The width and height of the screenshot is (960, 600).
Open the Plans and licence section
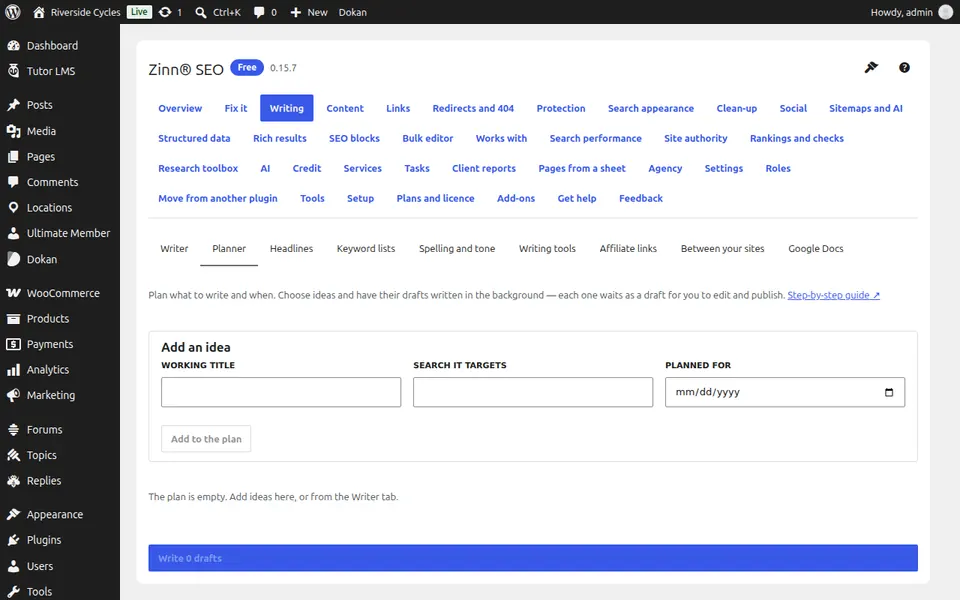tap(435, 198)
